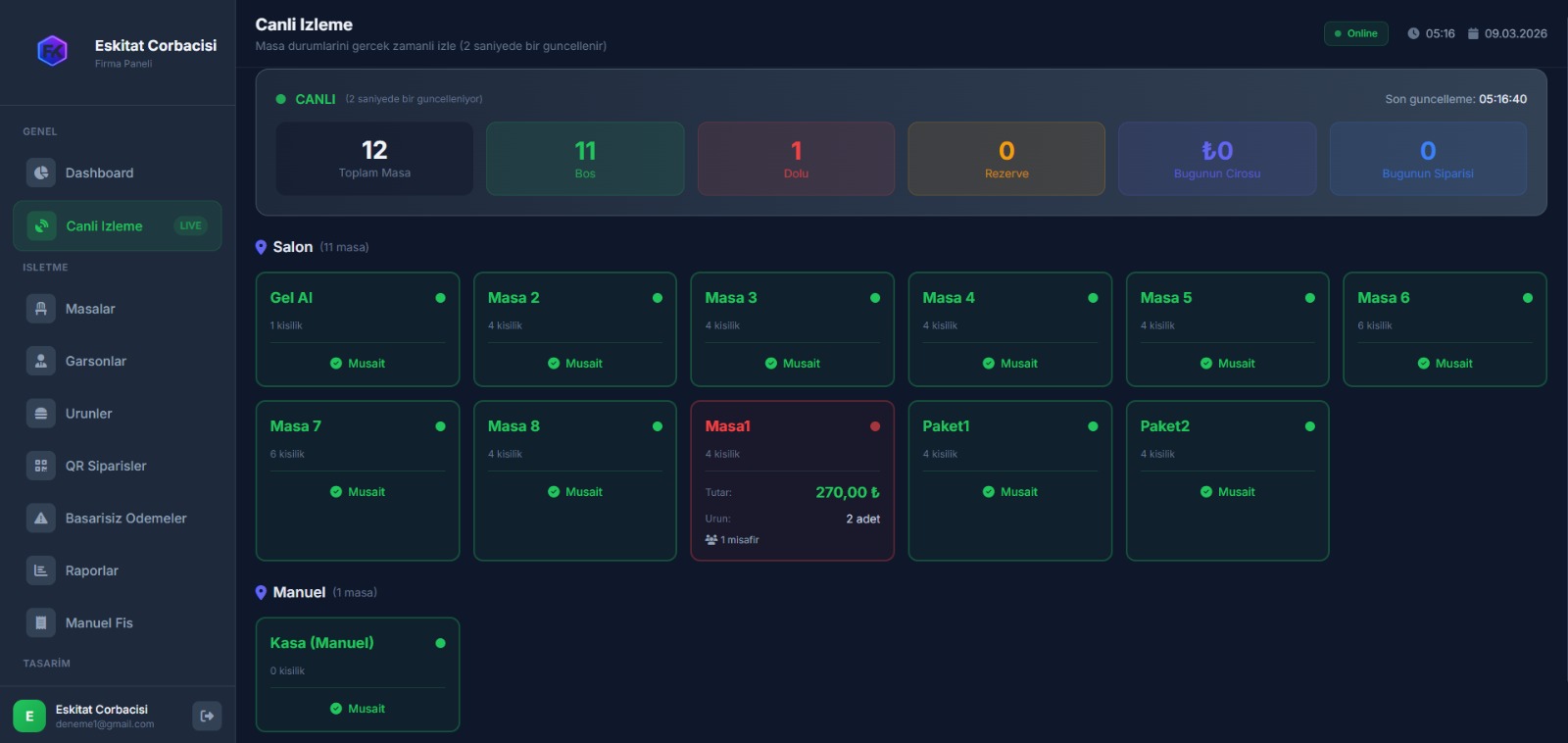The image size is (1568, 743).
Task: Select Canli Izleme in the sidebar
Action: 118,225
